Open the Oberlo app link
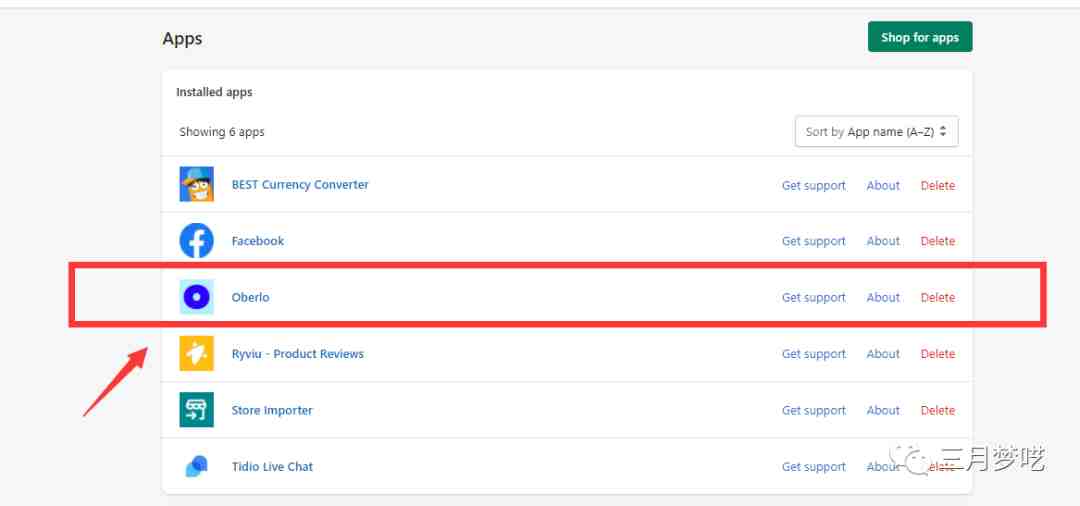This screenshot has width=1080, height=506. click(x=251, y=297)
